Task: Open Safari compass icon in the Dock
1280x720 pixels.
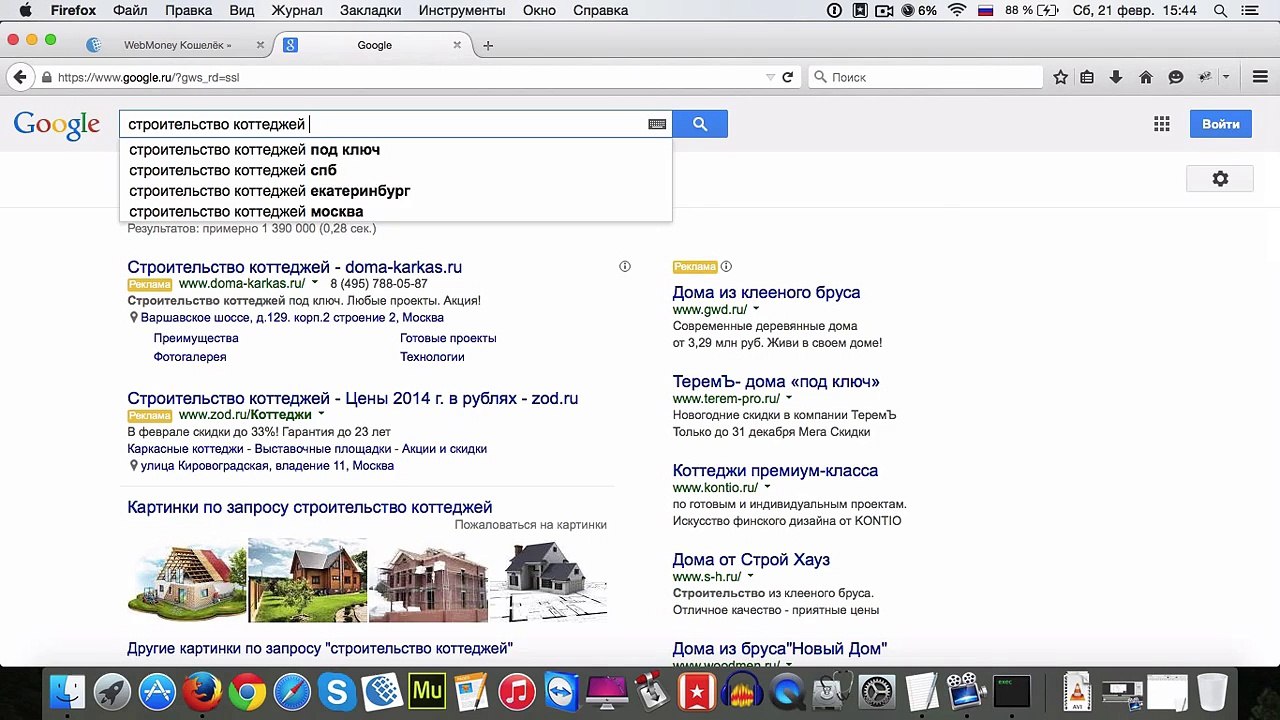Action: [292, 691]
